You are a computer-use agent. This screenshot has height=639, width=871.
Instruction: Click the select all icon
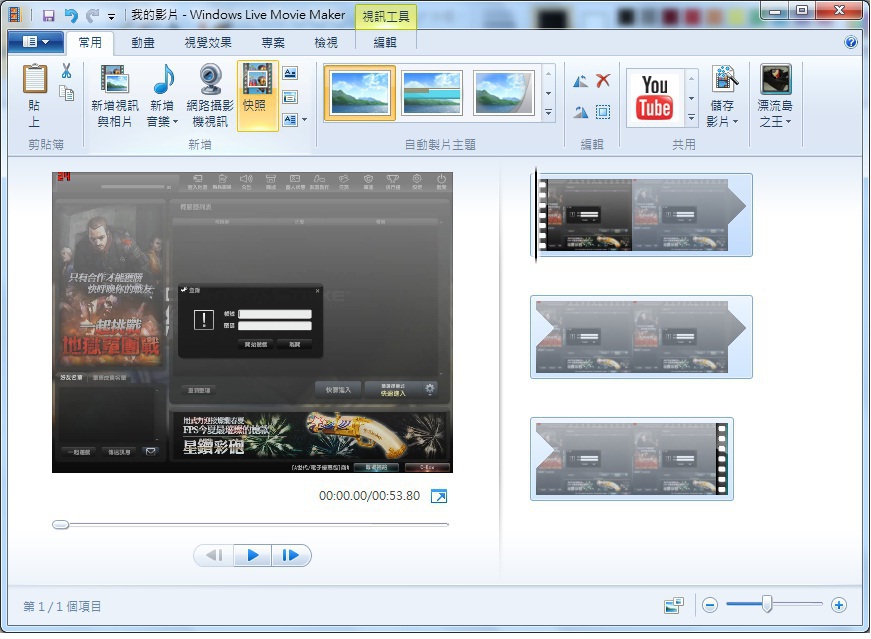603,112
